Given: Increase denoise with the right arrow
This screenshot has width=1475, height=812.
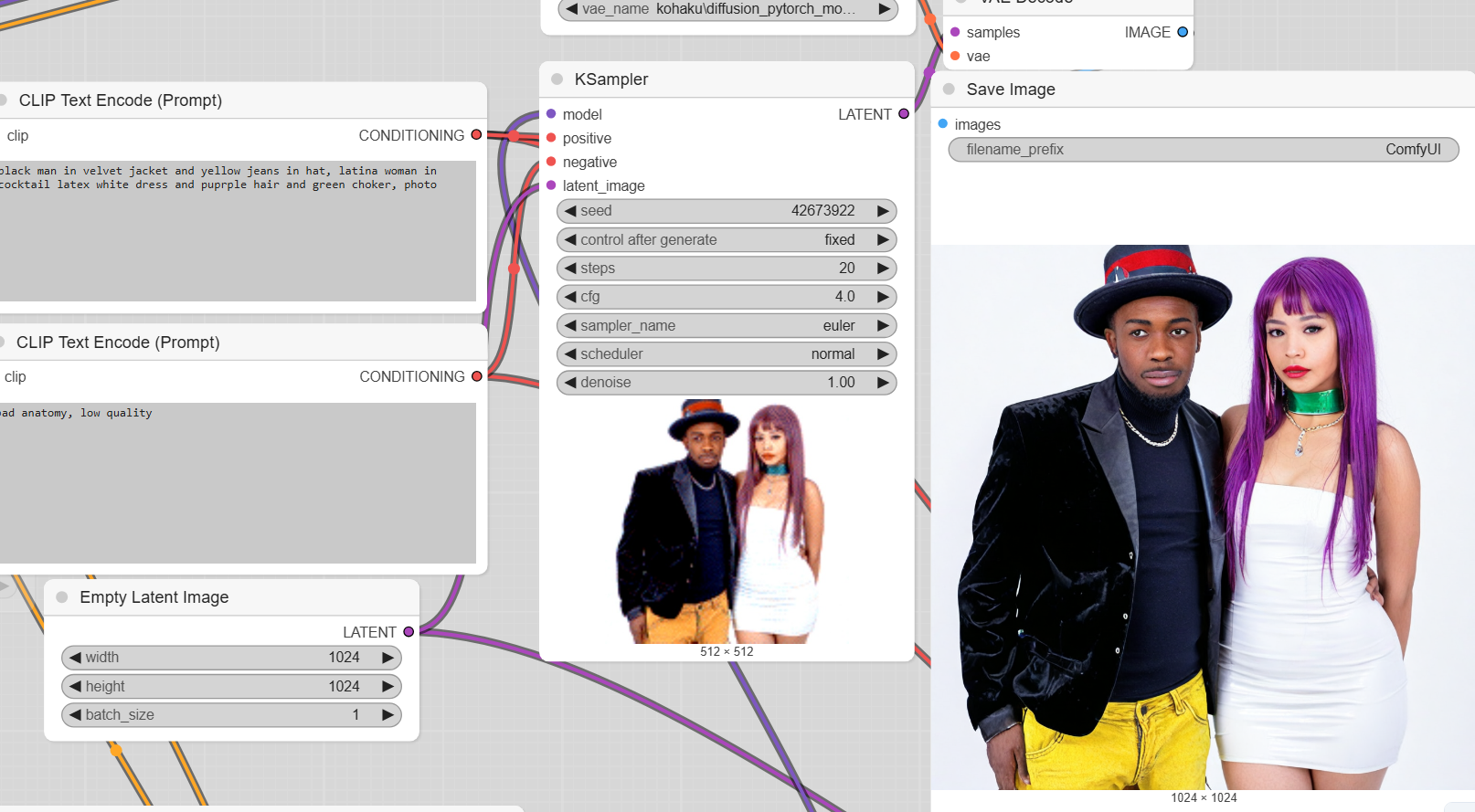Looking at the screenshot, I should pos(883,383).
